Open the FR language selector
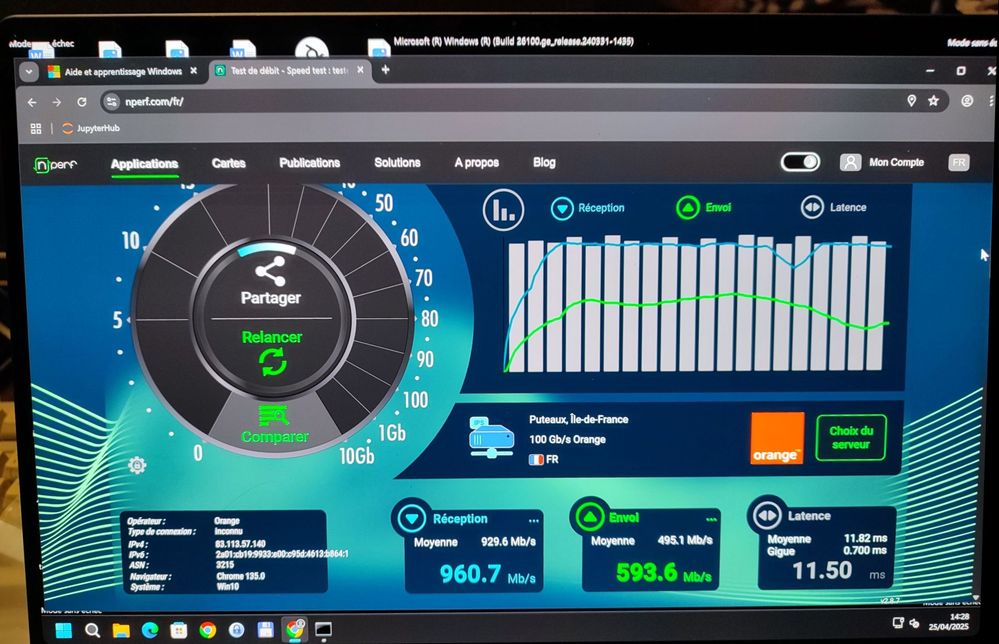 click(959, 162)
